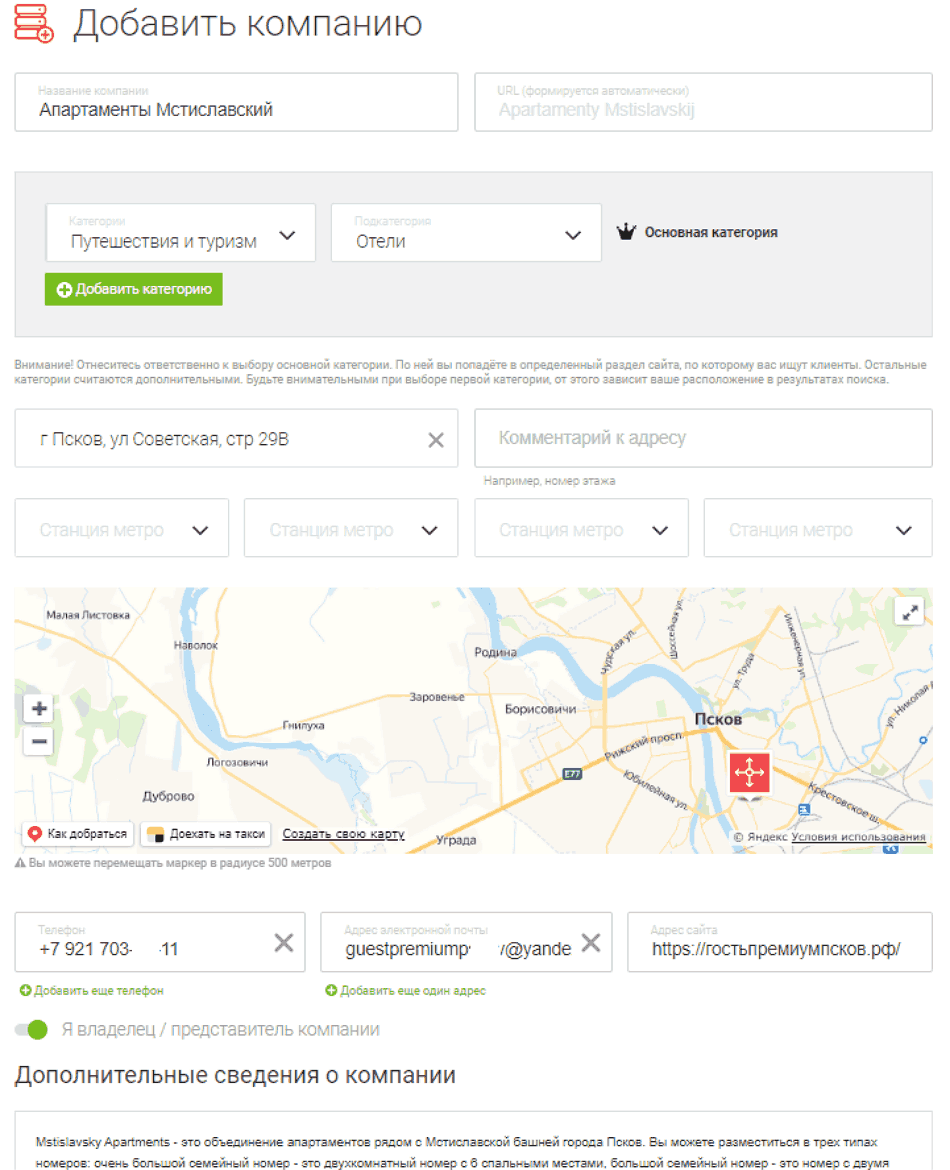
Task: Click the email address input field
Action: tap(466, 942)
